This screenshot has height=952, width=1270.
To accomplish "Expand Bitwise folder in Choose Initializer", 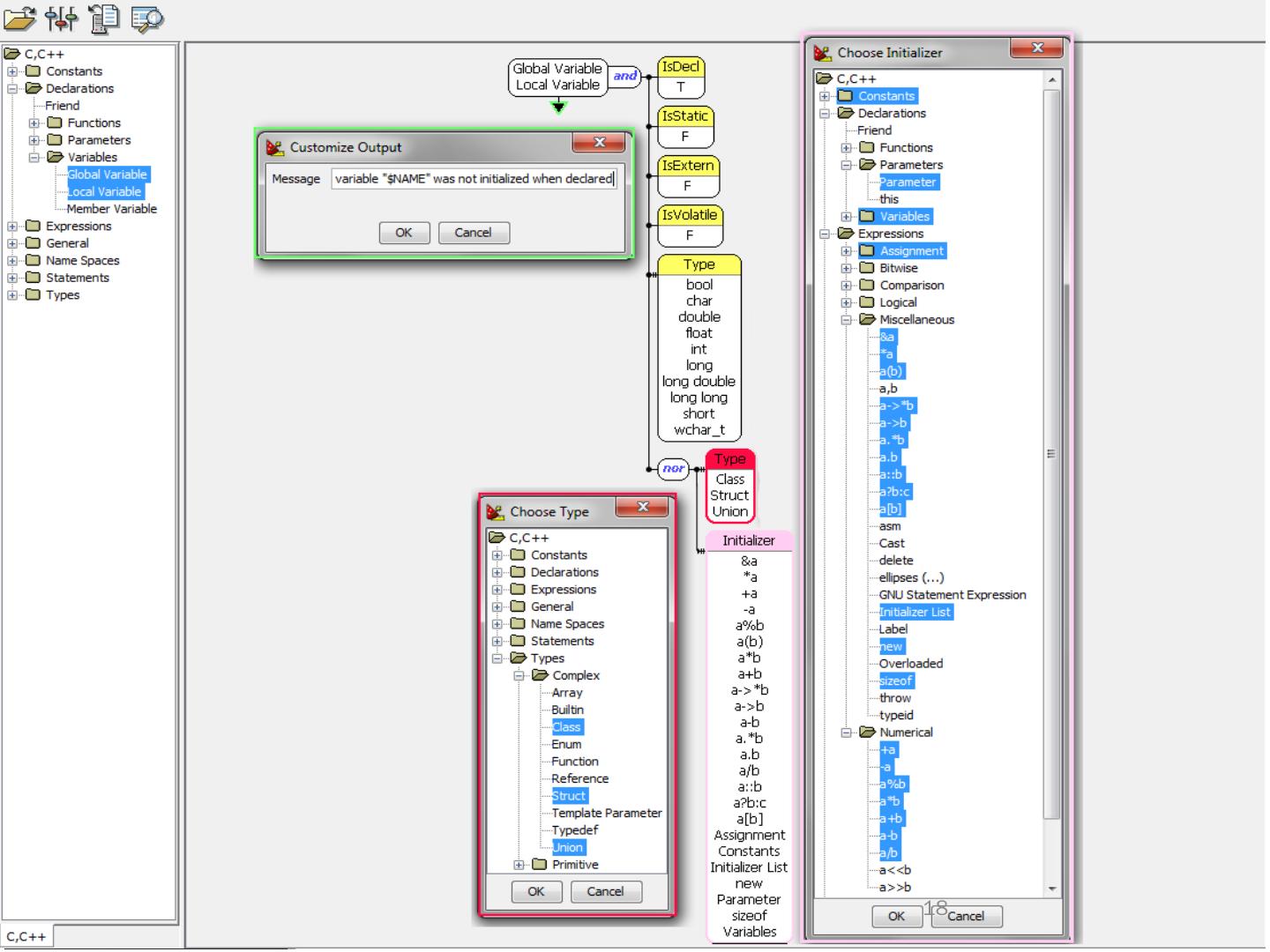I will pyautogui.click(x=846, y=269).
